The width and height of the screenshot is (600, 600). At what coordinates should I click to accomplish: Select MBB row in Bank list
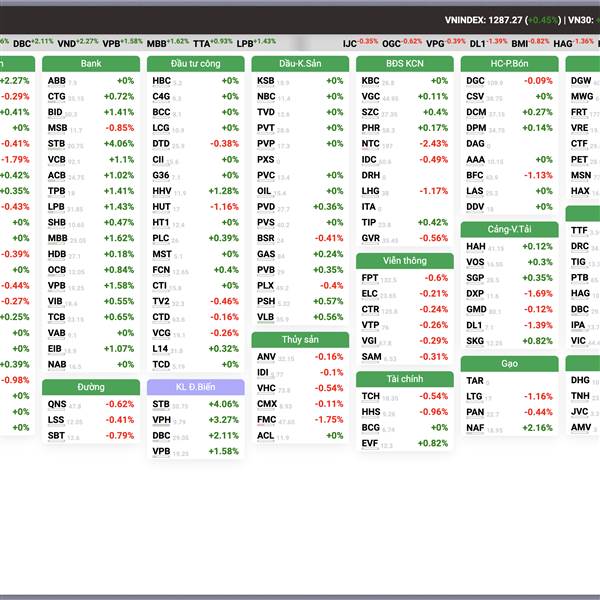click(91, 238)
